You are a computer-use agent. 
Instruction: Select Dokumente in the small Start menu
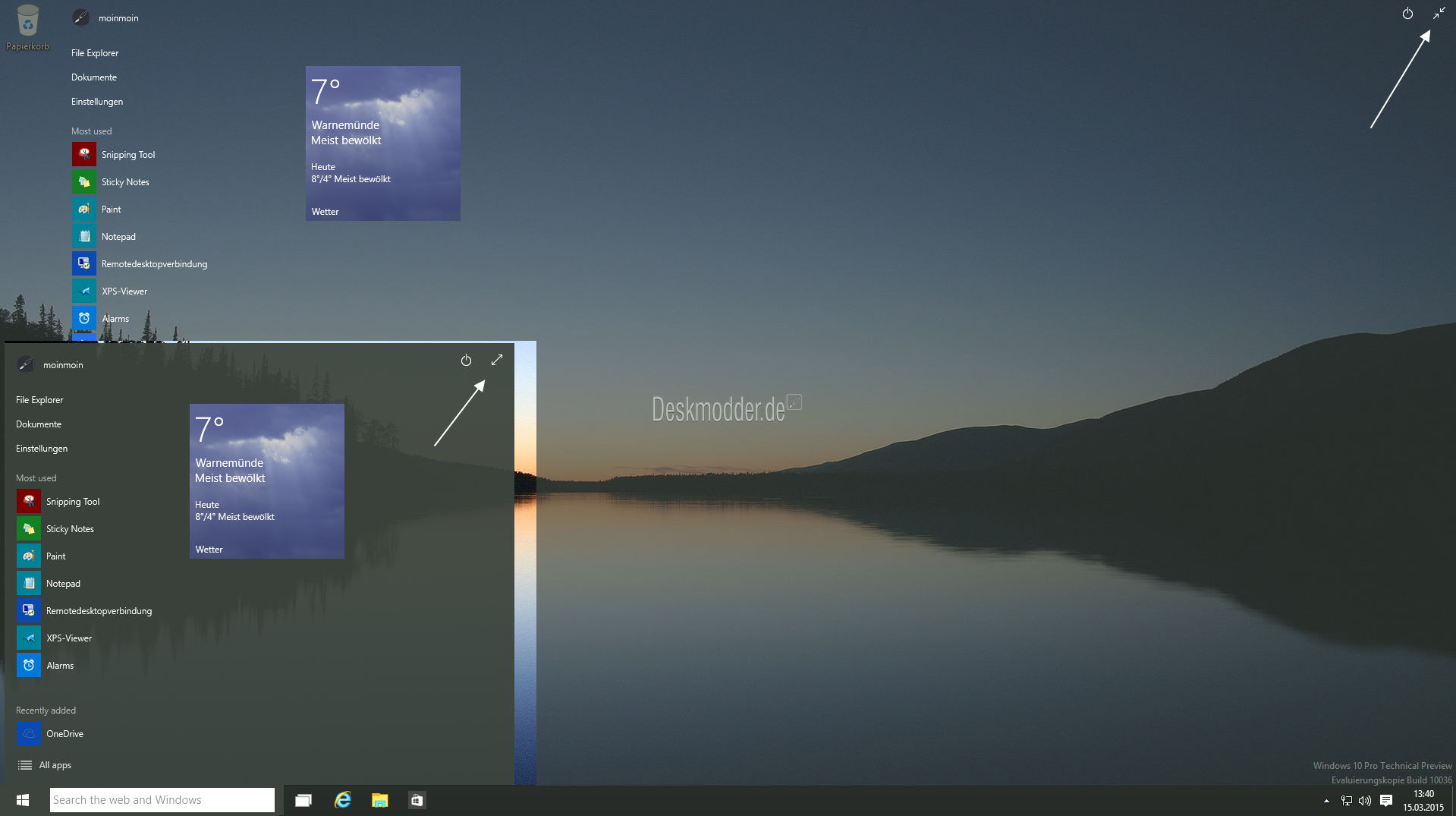pyautogui.click(x=39, y=424)
